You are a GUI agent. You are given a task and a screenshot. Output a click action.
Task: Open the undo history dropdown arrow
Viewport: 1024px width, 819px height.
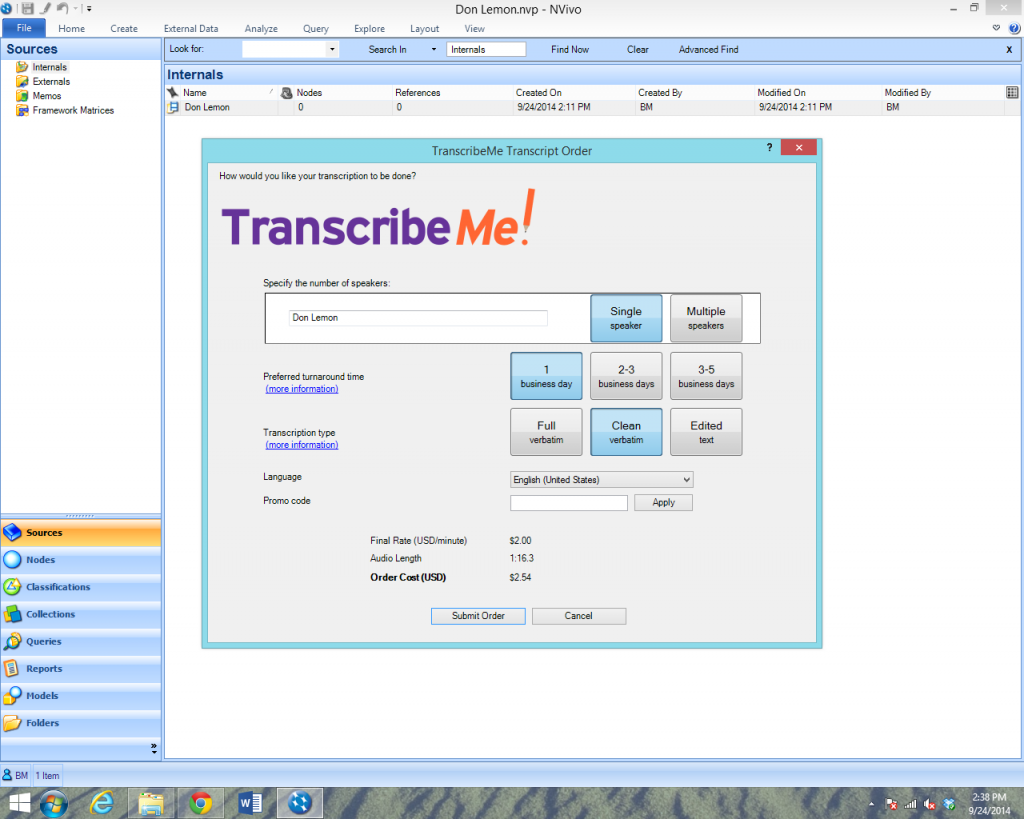click(75, 9)
